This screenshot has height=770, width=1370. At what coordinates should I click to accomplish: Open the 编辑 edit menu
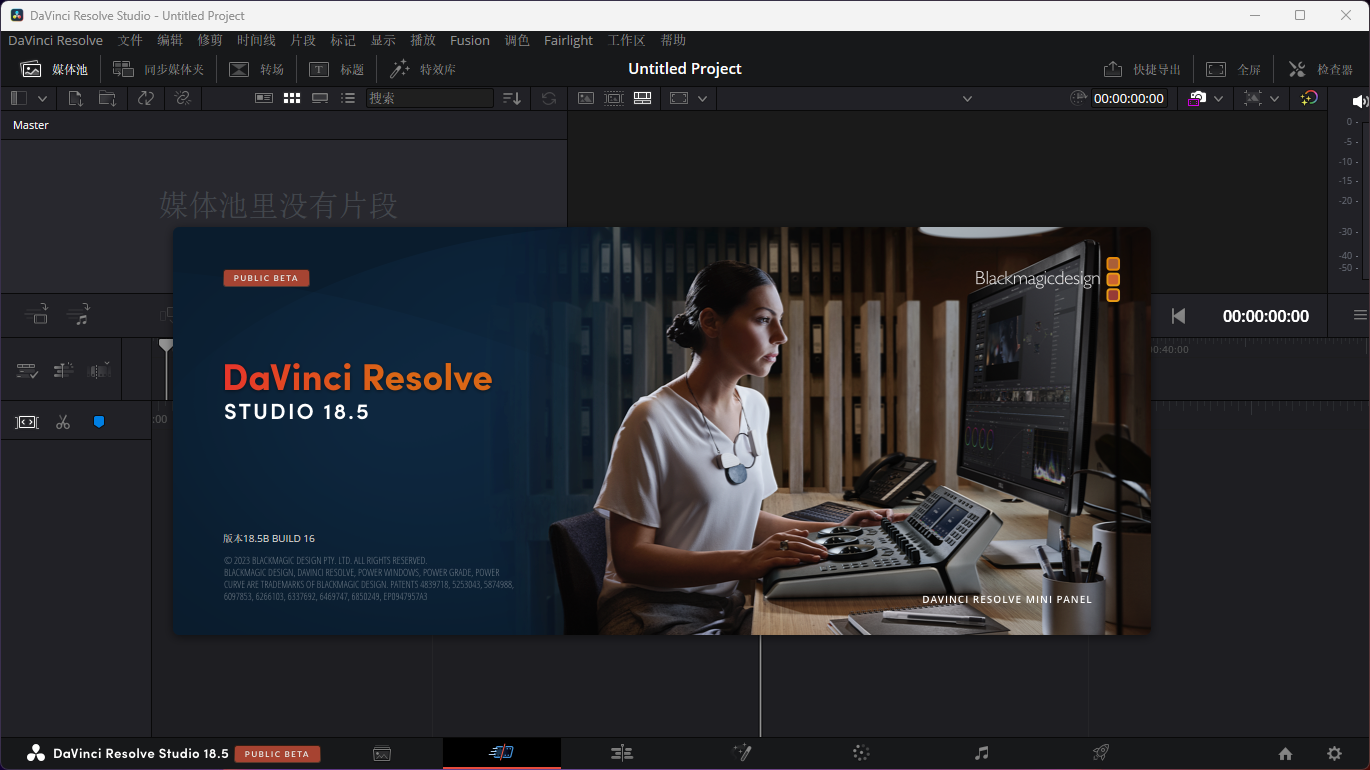[x=170, y=40]
